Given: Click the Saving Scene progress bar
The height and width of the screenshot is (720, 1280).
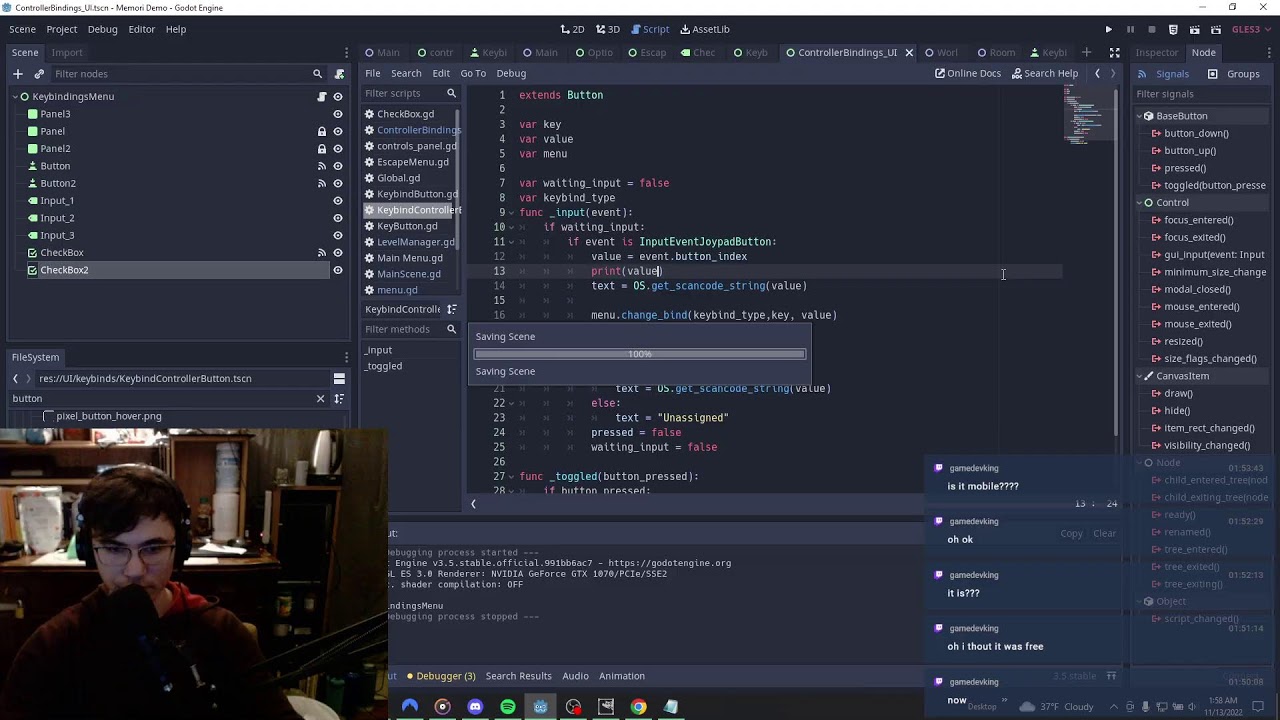Looking at the screenshot, I should 640,354.
